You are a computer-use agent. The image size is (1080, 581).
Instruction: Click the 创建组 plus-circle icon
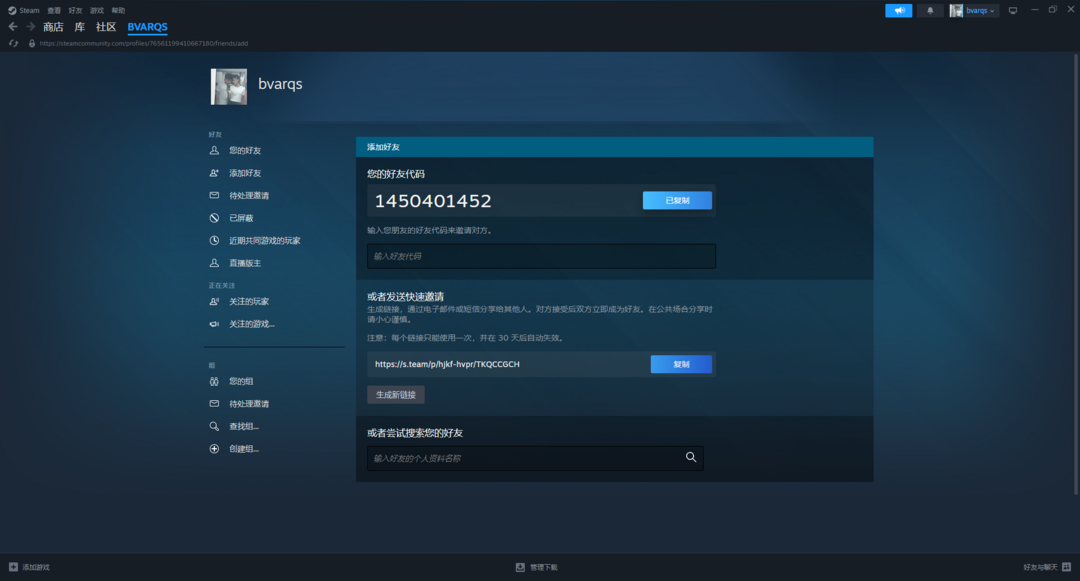214,449
